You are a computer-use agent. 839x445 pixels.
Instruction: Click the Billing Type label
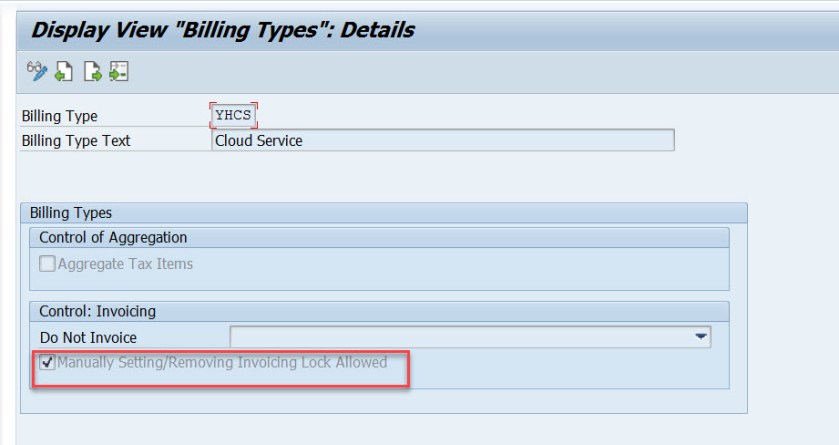[x=59, y=116]
